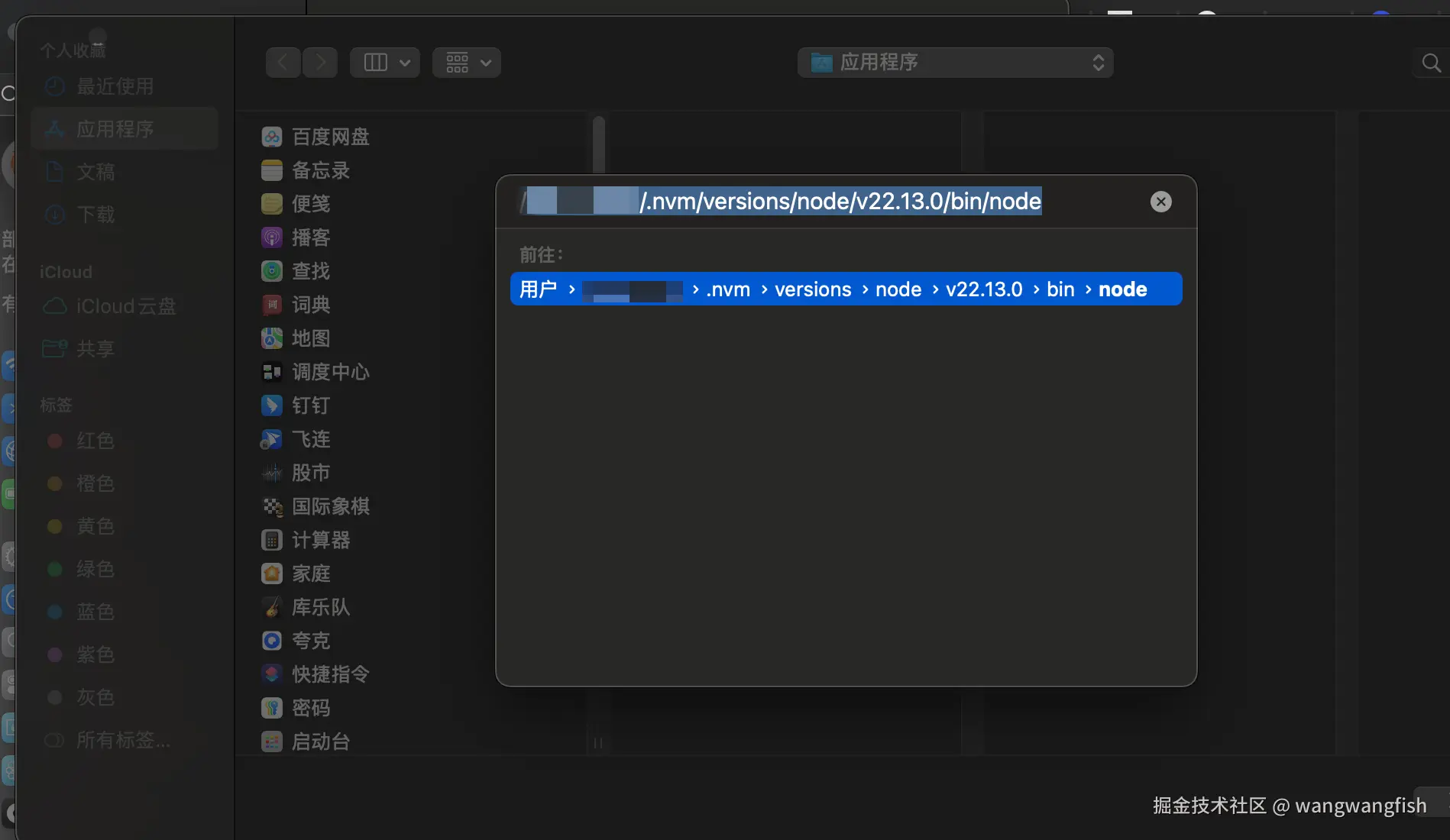Open the grouping options dropdown
Image resolution: width=1450 pixels, height=840 pixels.
tap(467, 63)
